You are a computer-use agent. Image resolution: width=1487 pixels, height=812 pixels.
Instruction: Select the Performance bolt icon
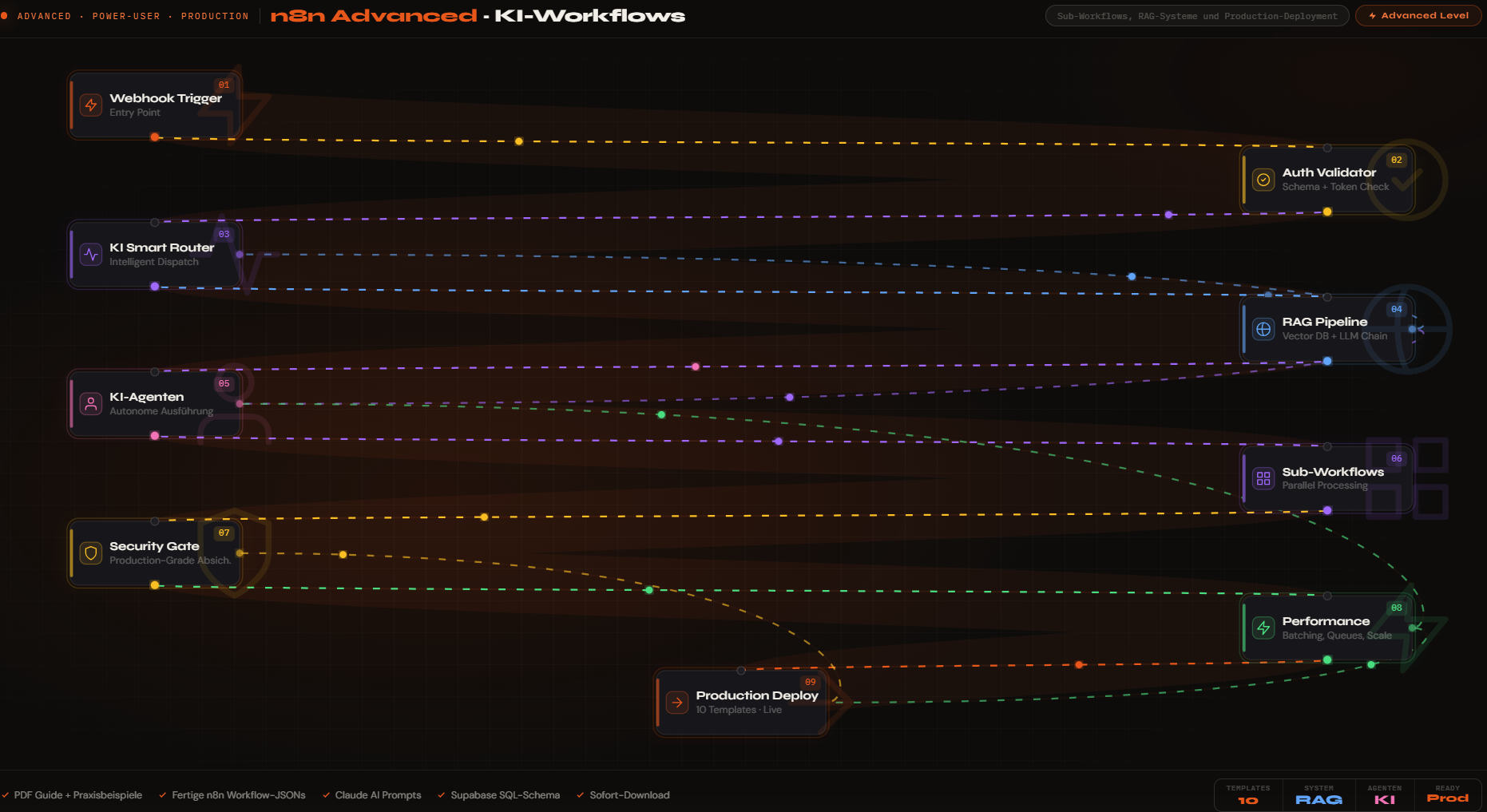click(x=1263, y=628)
